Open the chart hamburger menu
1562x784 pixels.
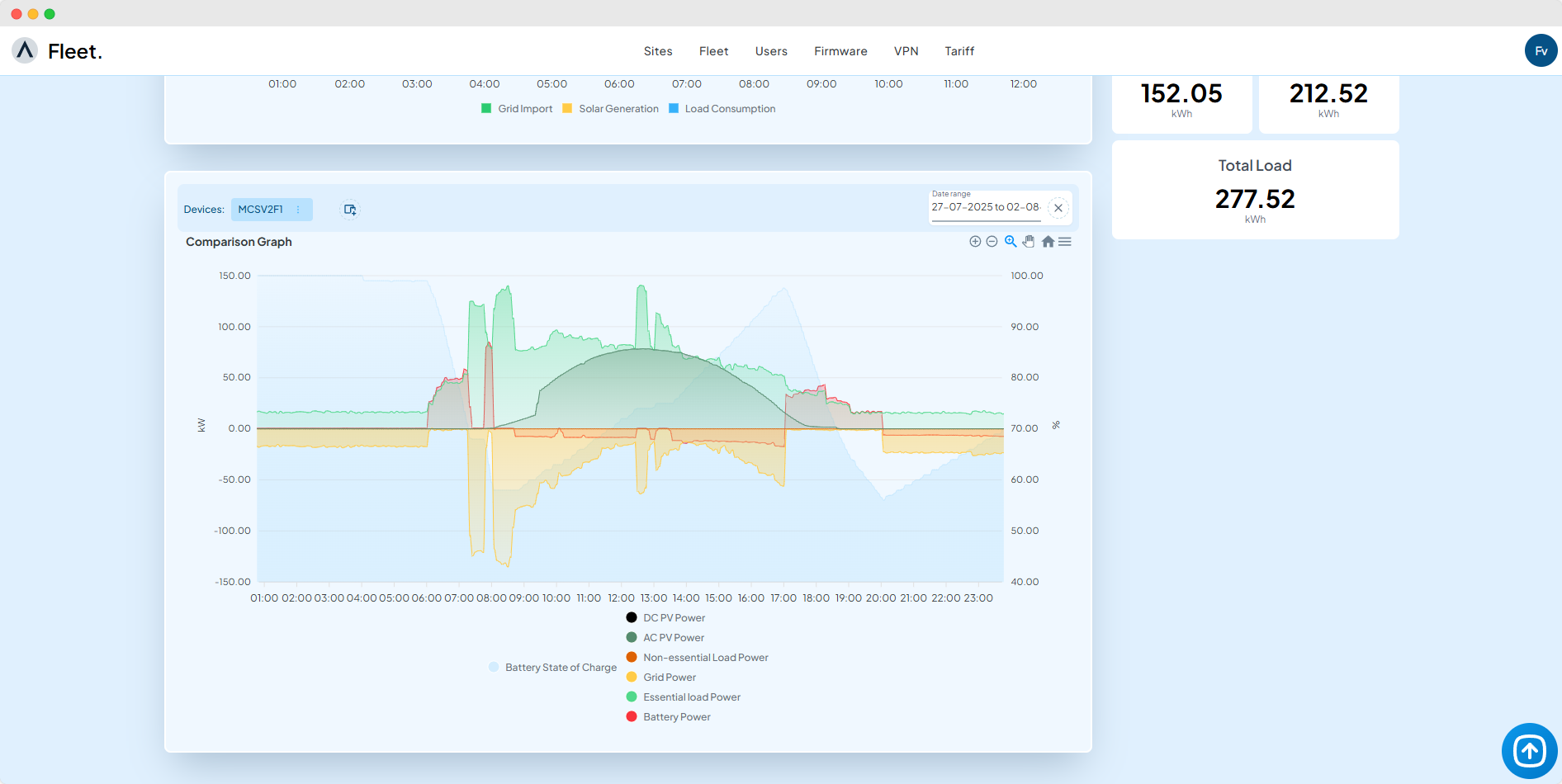pyautogui.click(x=1064, y=241)
